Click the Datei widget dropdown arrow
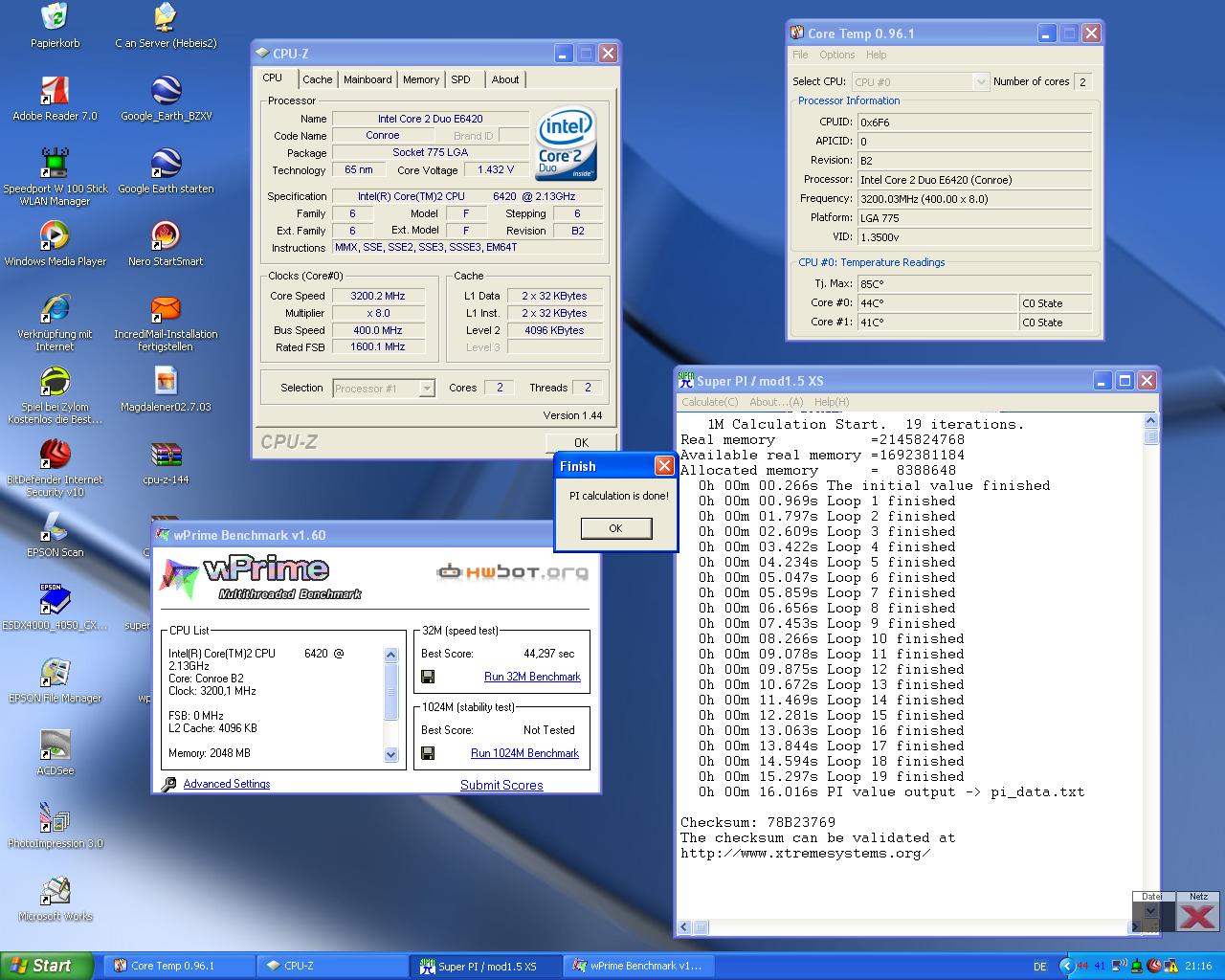This screenshot has width=1225, height=980. (1151, 912)
